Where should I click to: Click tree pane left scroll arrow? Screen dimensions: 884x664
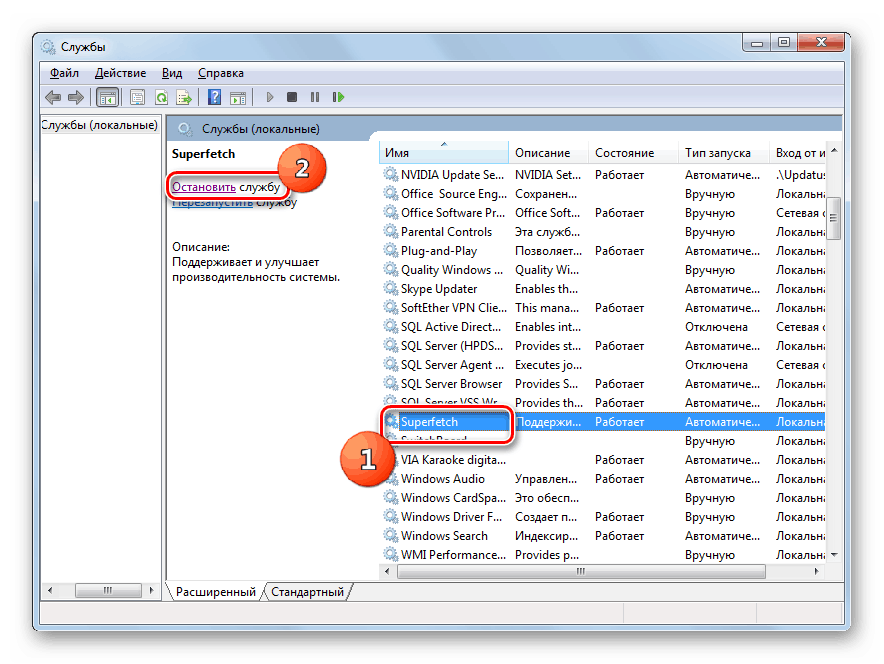click(x=50, y=590)
